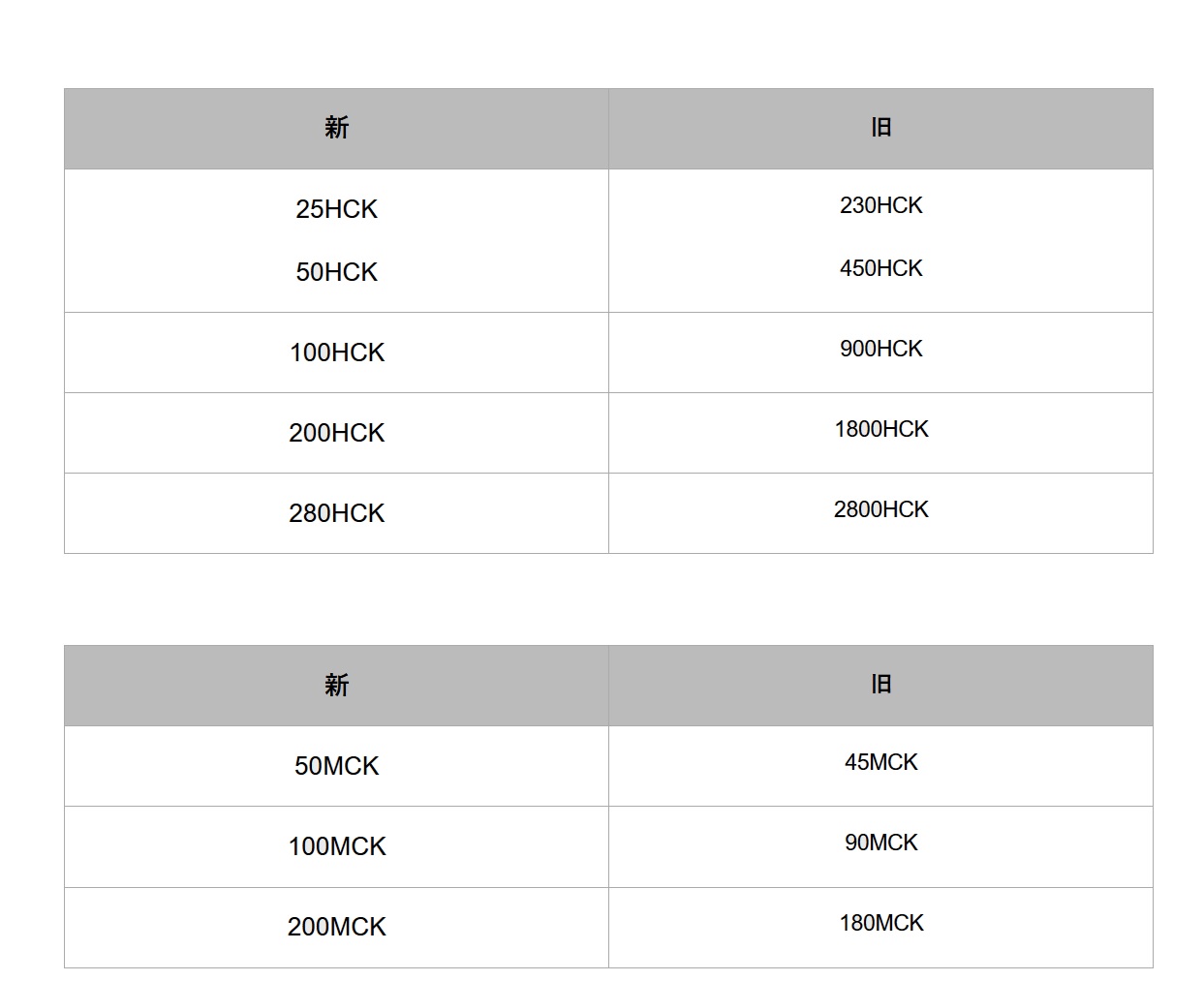Click the 90MCK cell

point(880,846)
